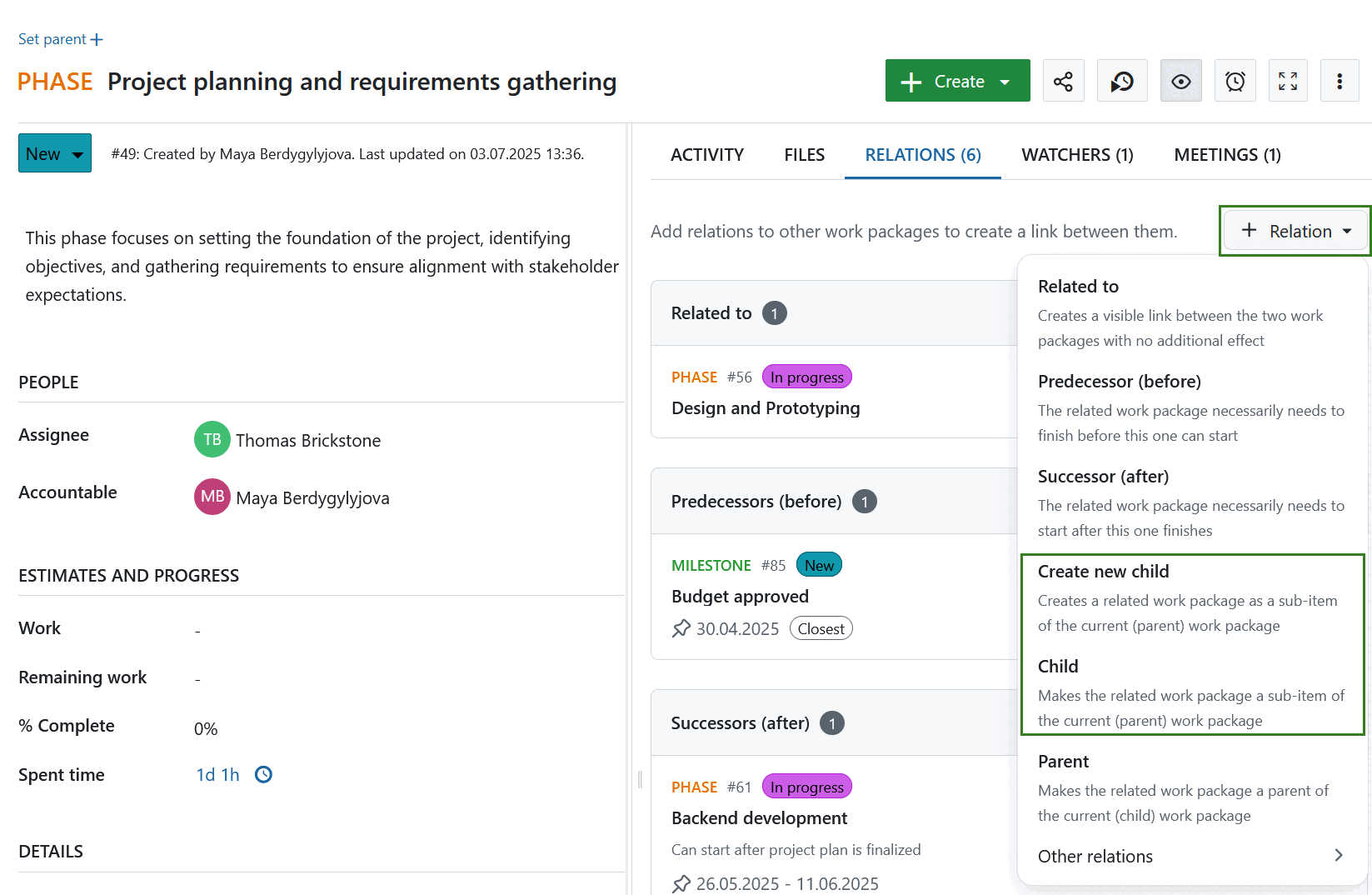Click the In progress status badge on Design and Prototyping
This screenshot has width=1372, height=895.
tap(806, 377)
